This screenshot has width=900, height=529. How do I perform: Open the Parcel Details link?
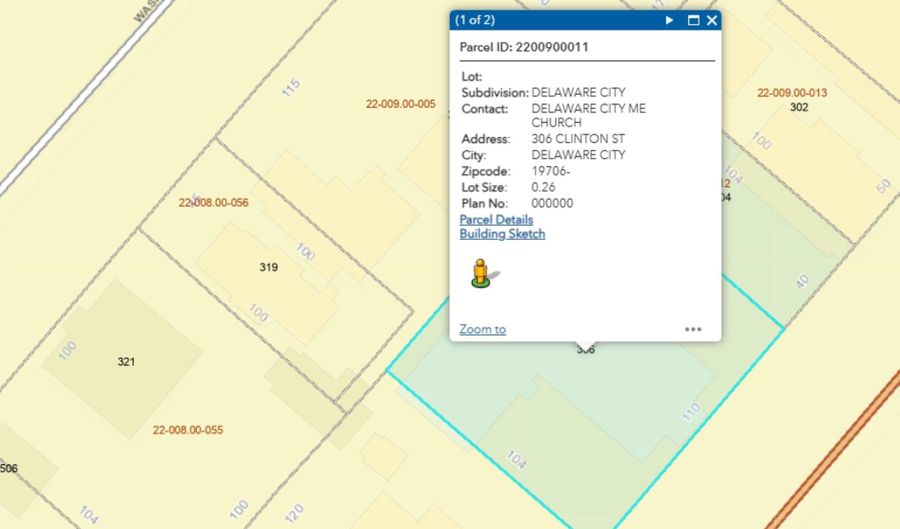click(496, 219)
